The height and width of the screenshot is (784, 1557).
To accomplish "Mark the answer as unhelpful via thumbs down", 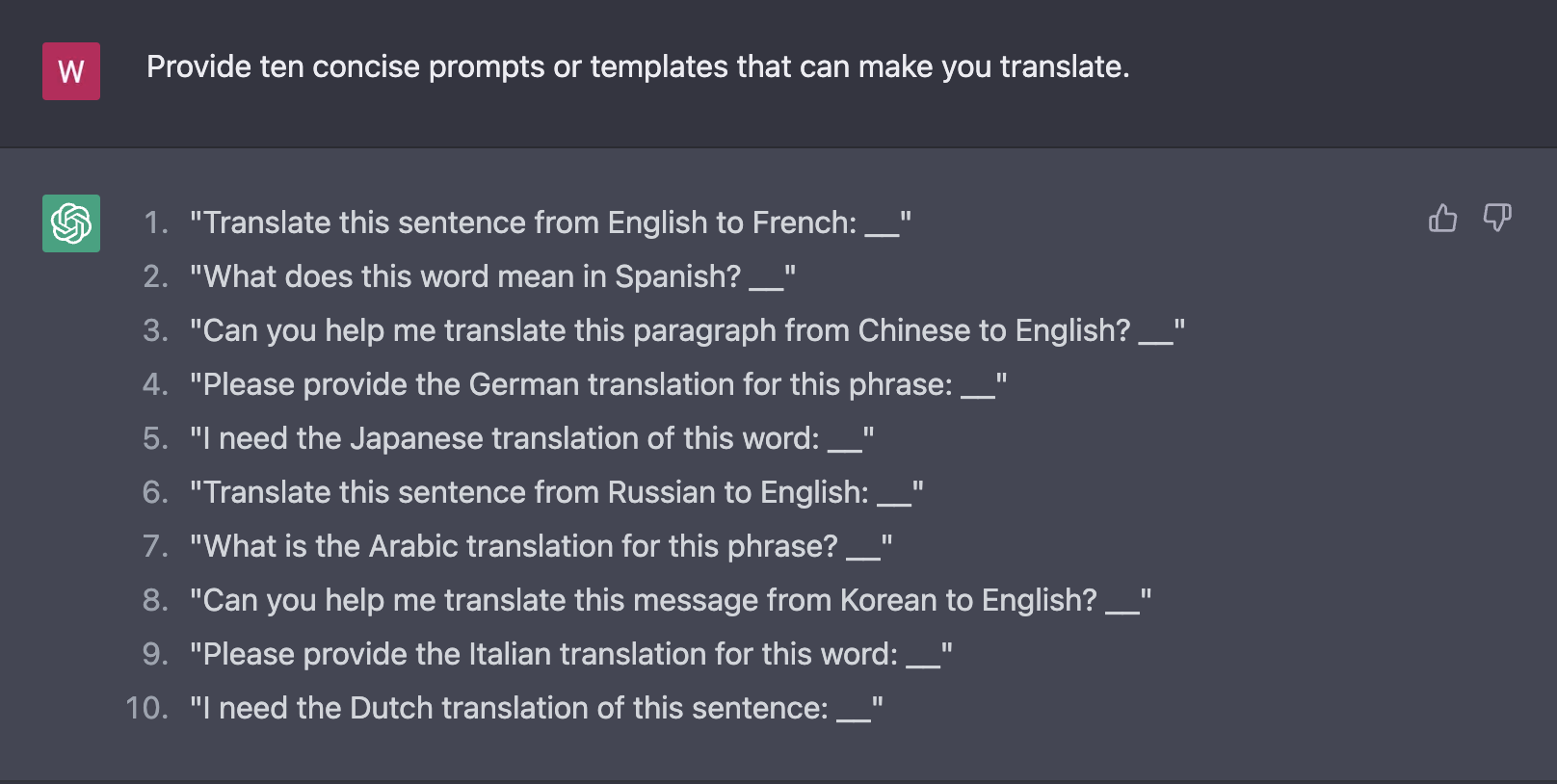I will 1496,219.
